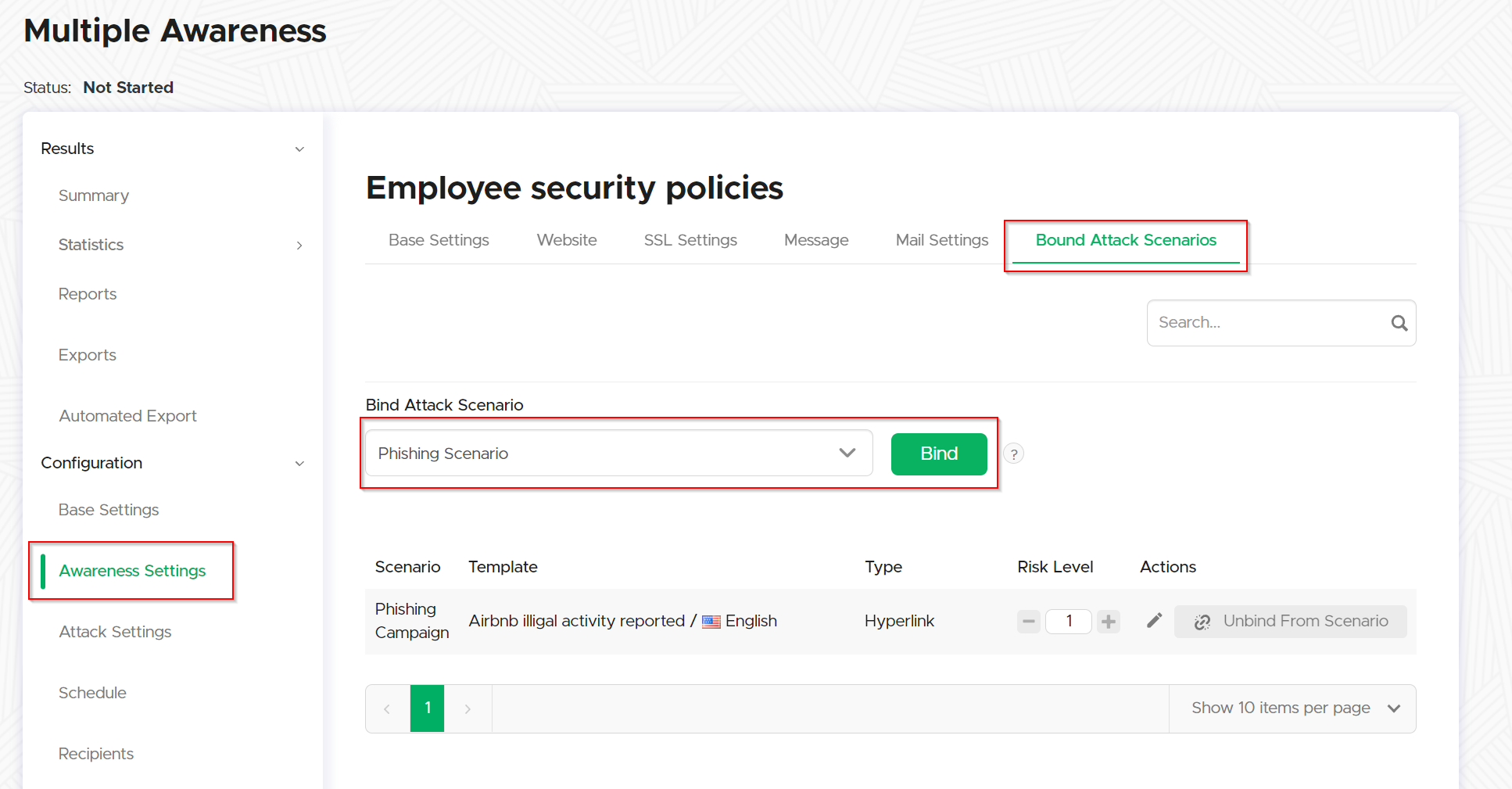Viewport: 1512px width, 789px height.
Task: Click the Airbnb illigal activity reported template
Action: 577,621
